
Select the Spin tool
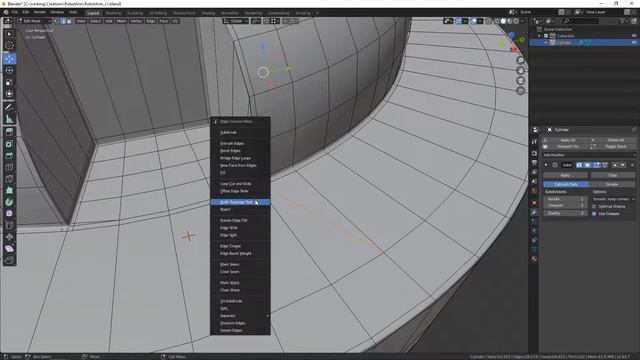point(9,202)
